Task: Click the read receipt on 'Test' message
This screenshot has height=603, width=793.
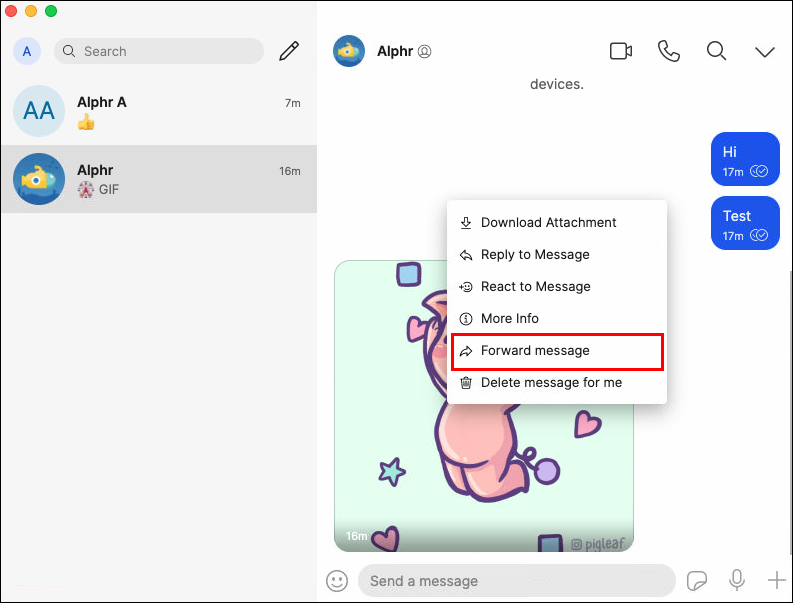Action: point(759,235)
